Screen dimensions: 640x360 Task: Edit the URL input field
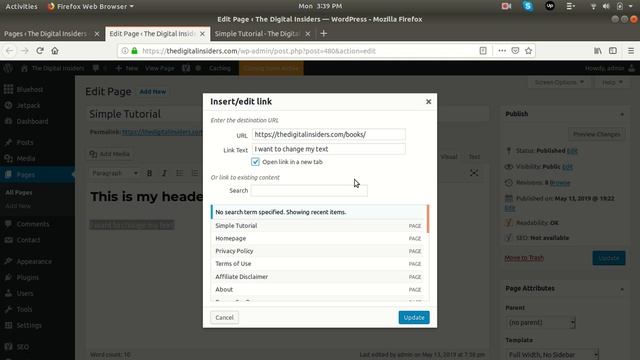point(329,134)
